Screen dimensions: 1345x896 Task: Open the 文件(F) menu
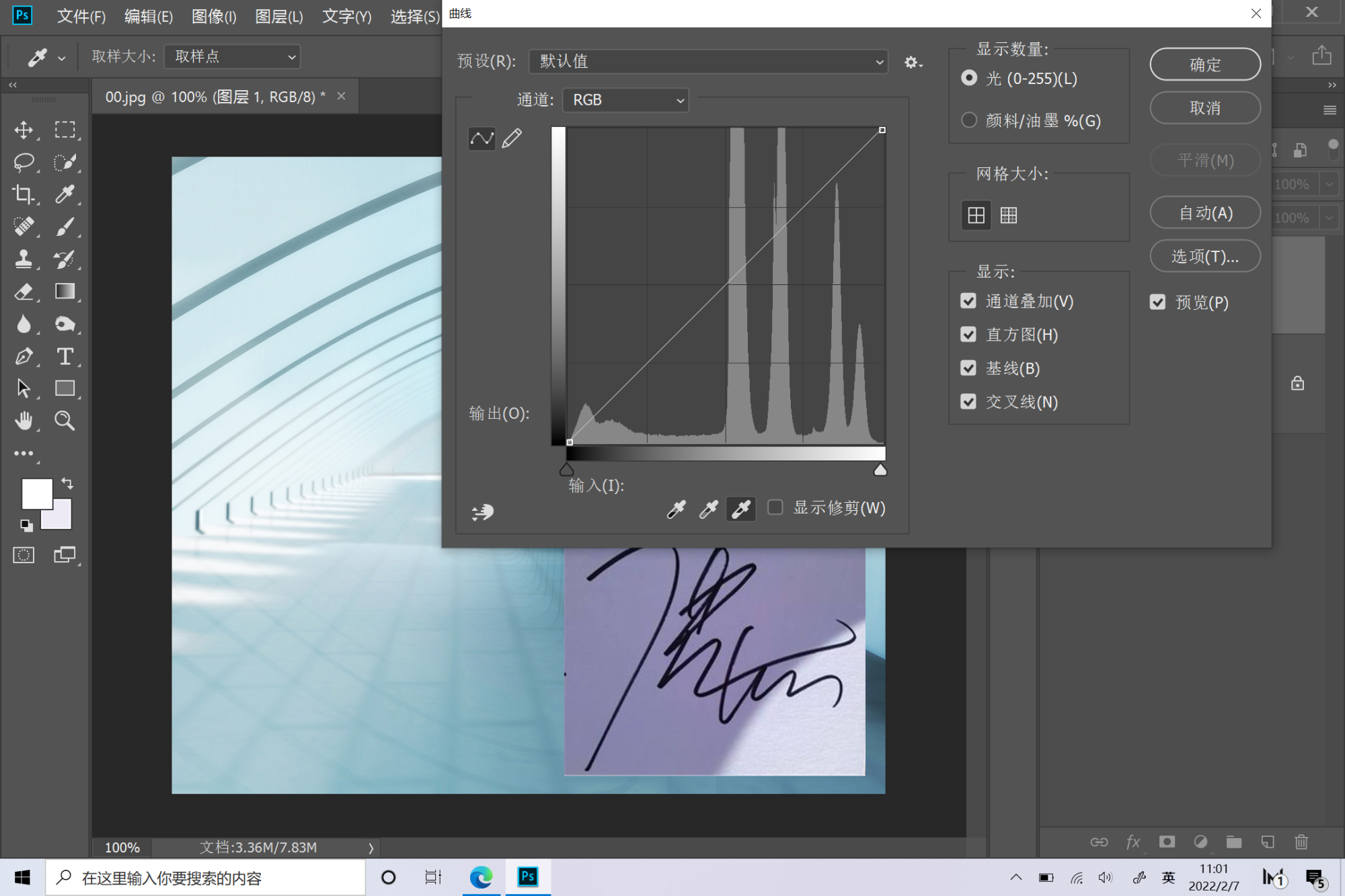81,17
